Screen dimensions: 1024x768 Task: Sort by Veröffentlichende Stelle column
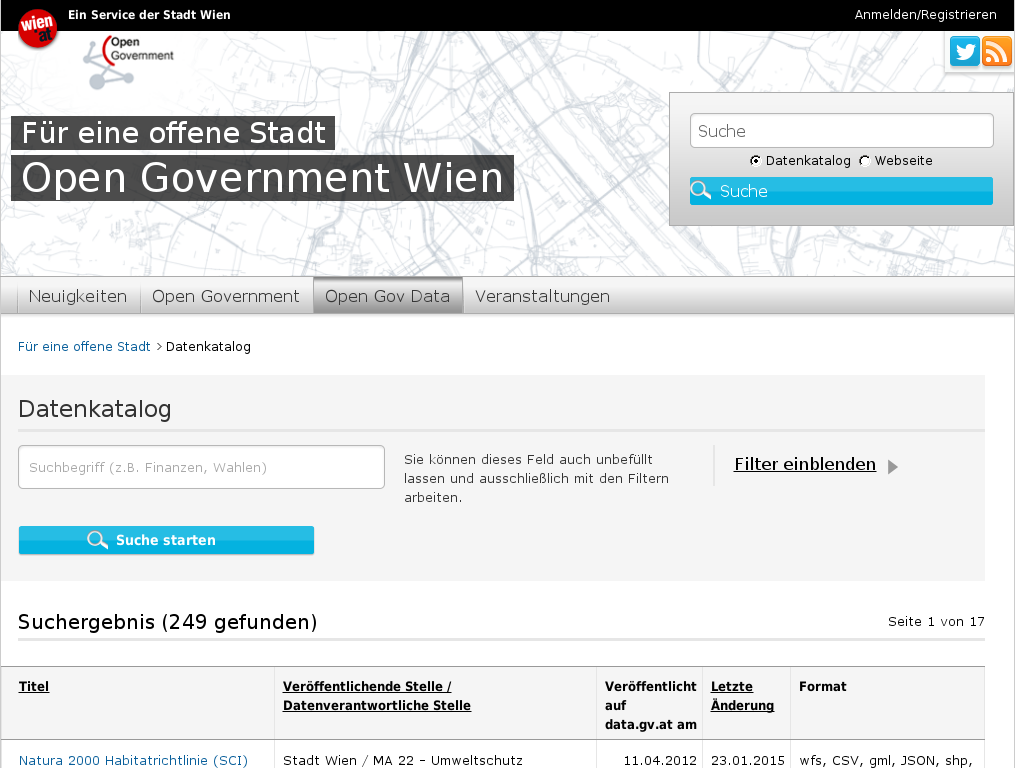[377, 696]
